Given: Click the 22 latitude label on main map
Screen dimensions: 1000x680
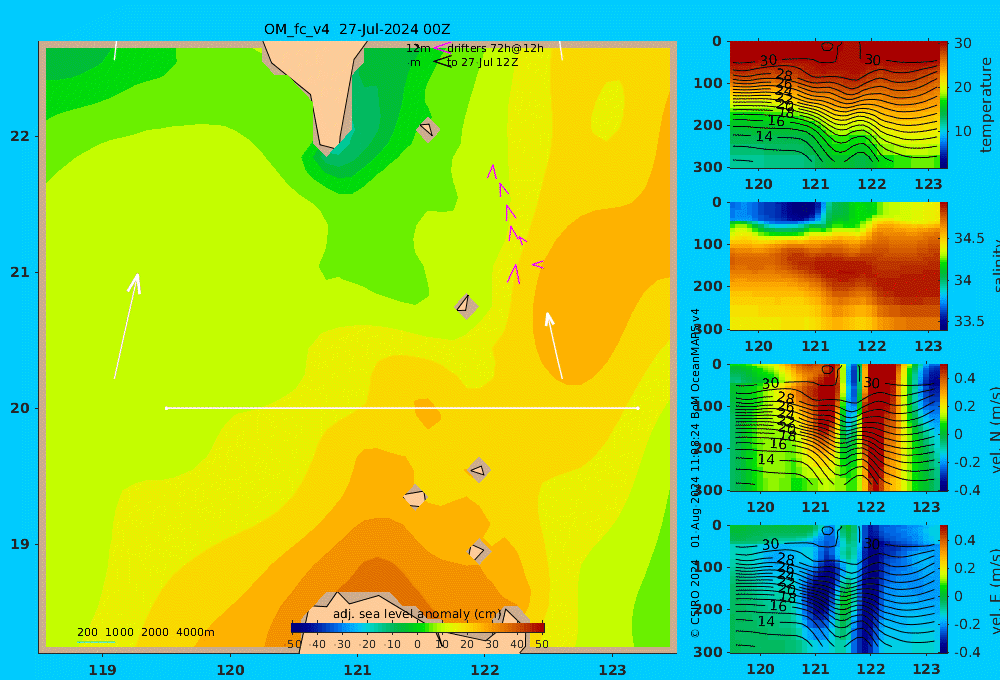Looking at the screenshot, I should 20,137.
